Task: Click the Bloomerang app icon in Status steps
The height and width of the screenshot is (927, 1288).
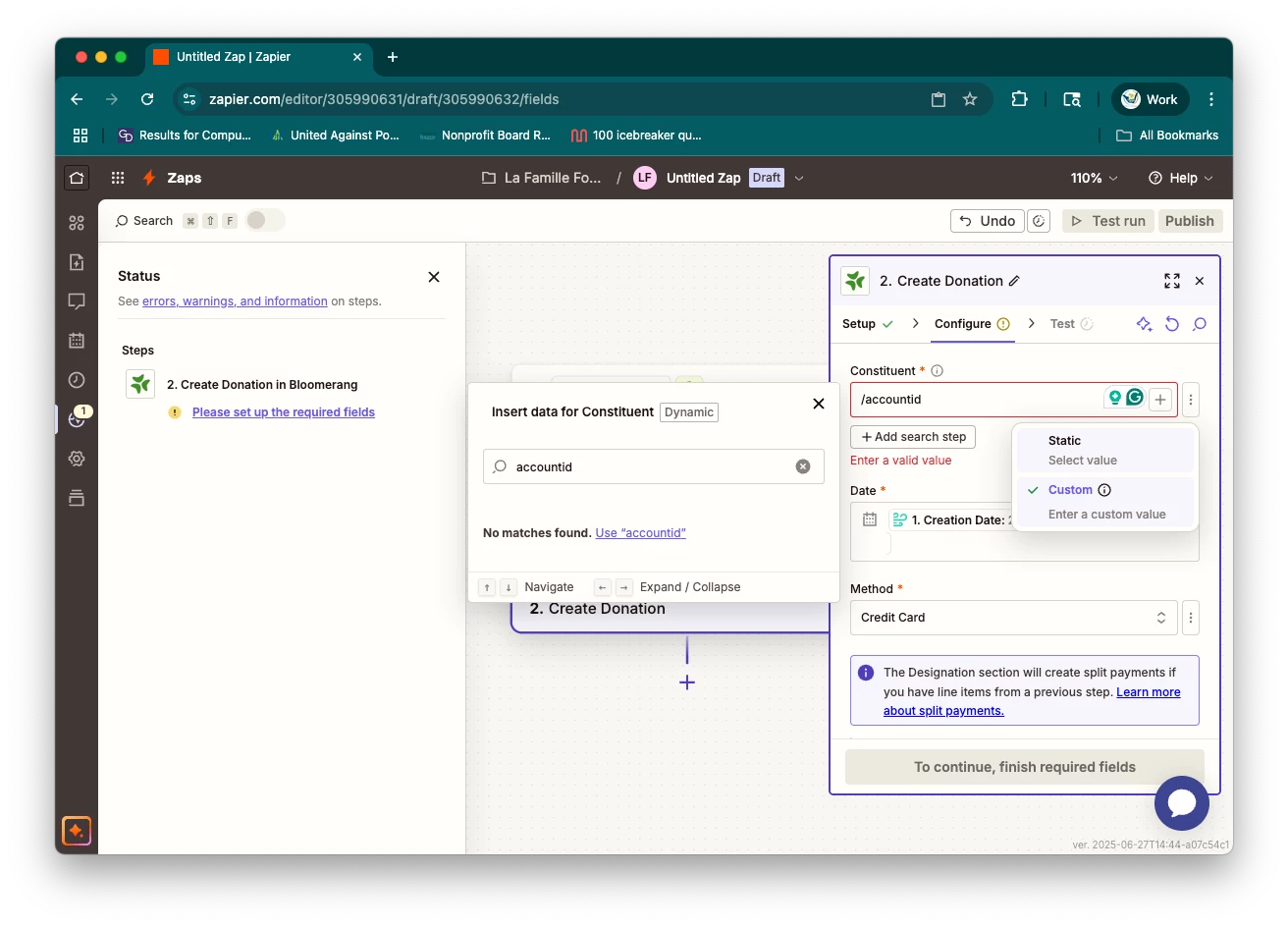Action: pos(140,384)
